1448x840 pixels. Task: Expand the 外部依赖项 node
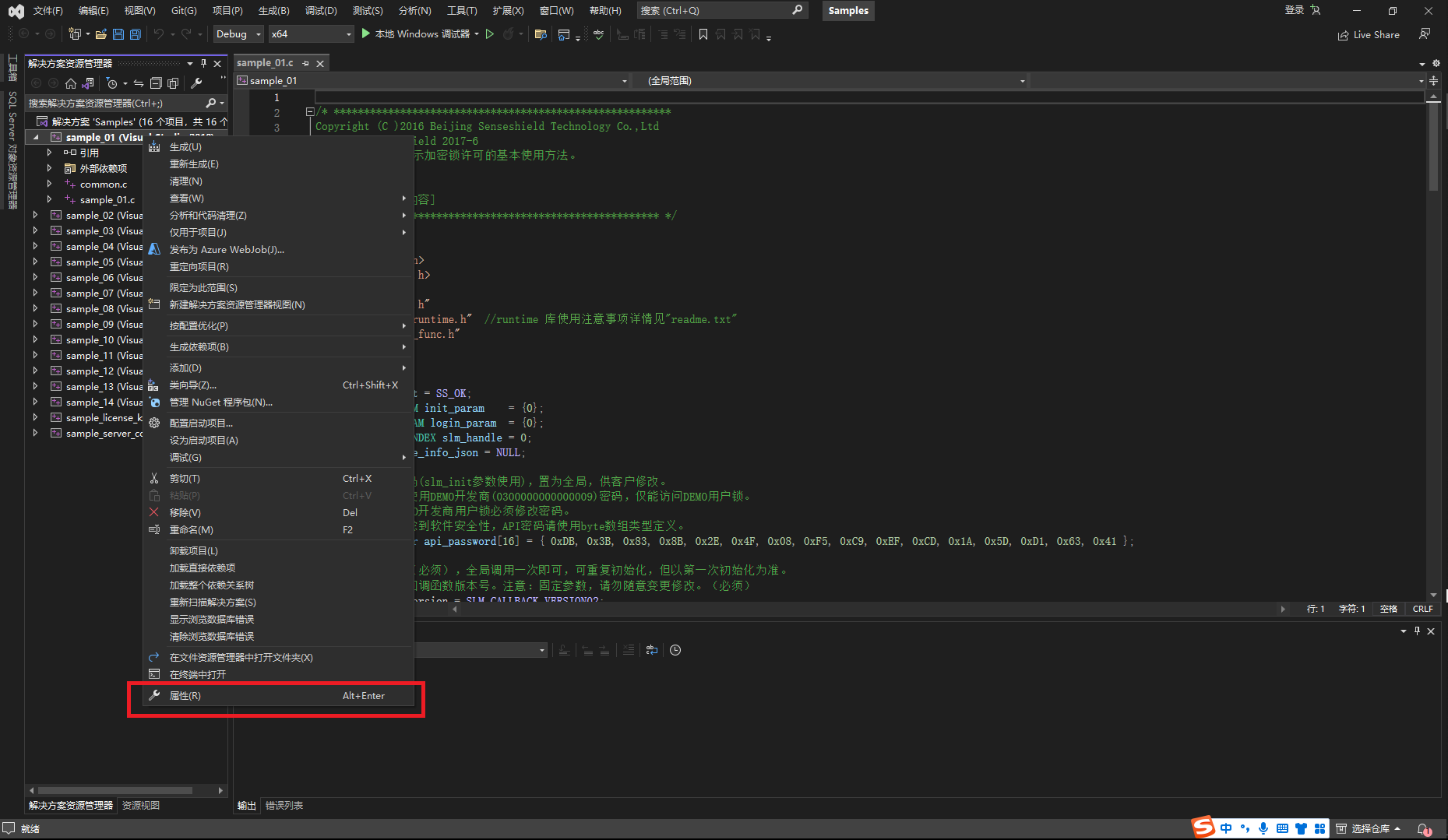coord(50,168)
